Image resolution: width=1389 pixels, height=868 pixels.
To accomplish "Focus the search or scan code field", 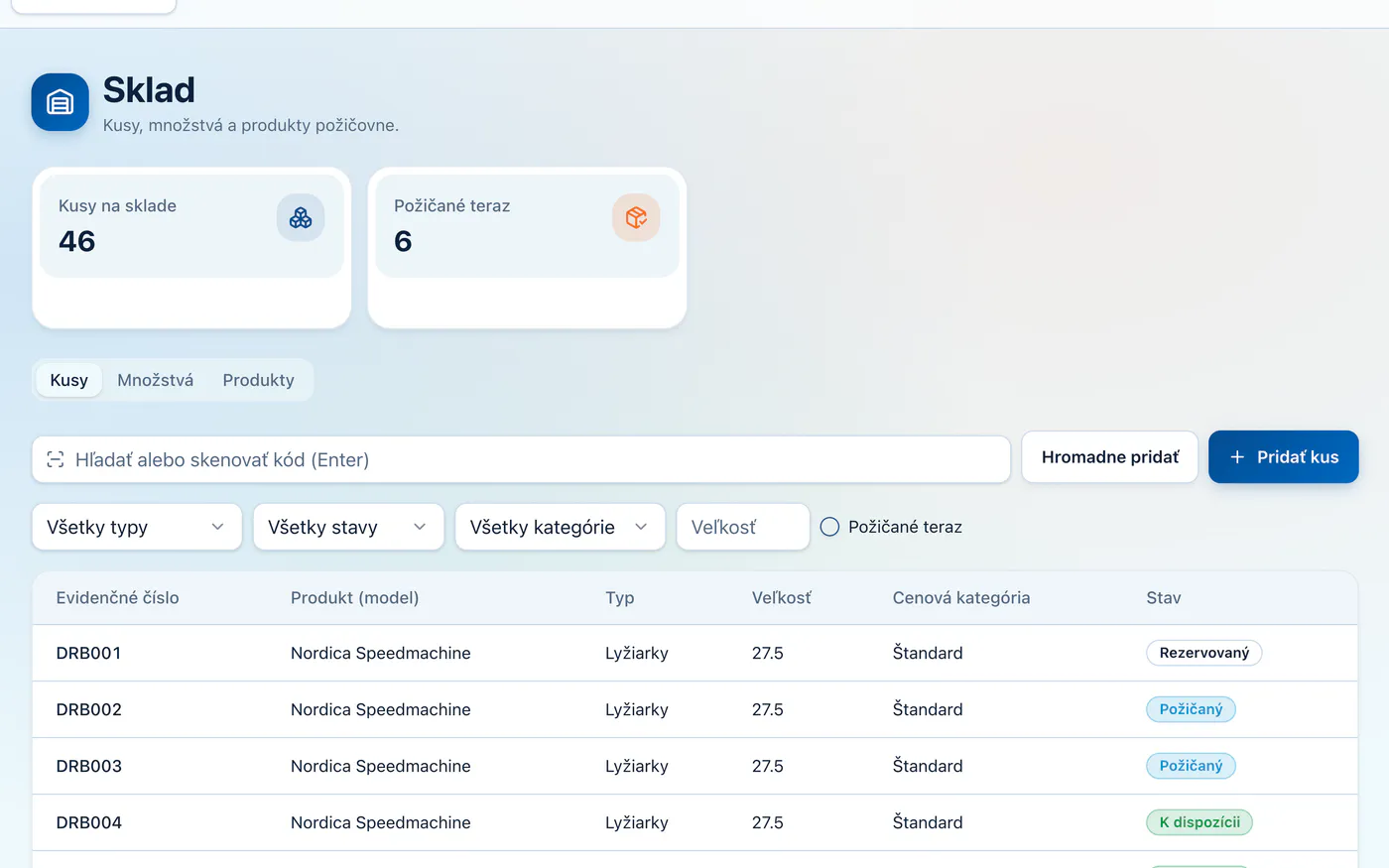I will pos(521,460).
